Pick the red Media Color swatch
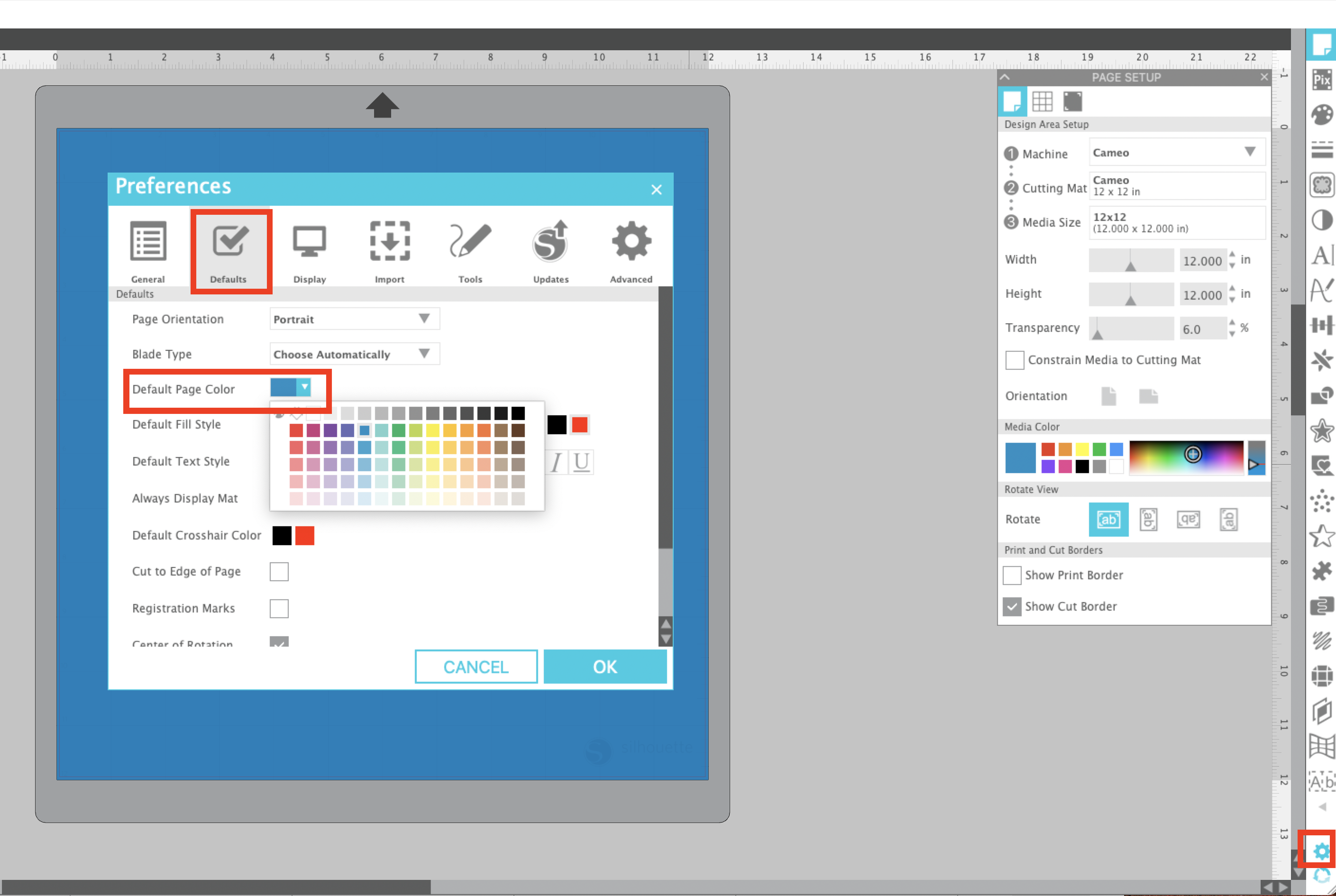1336x896 pixels. [x=1048, y=449]
